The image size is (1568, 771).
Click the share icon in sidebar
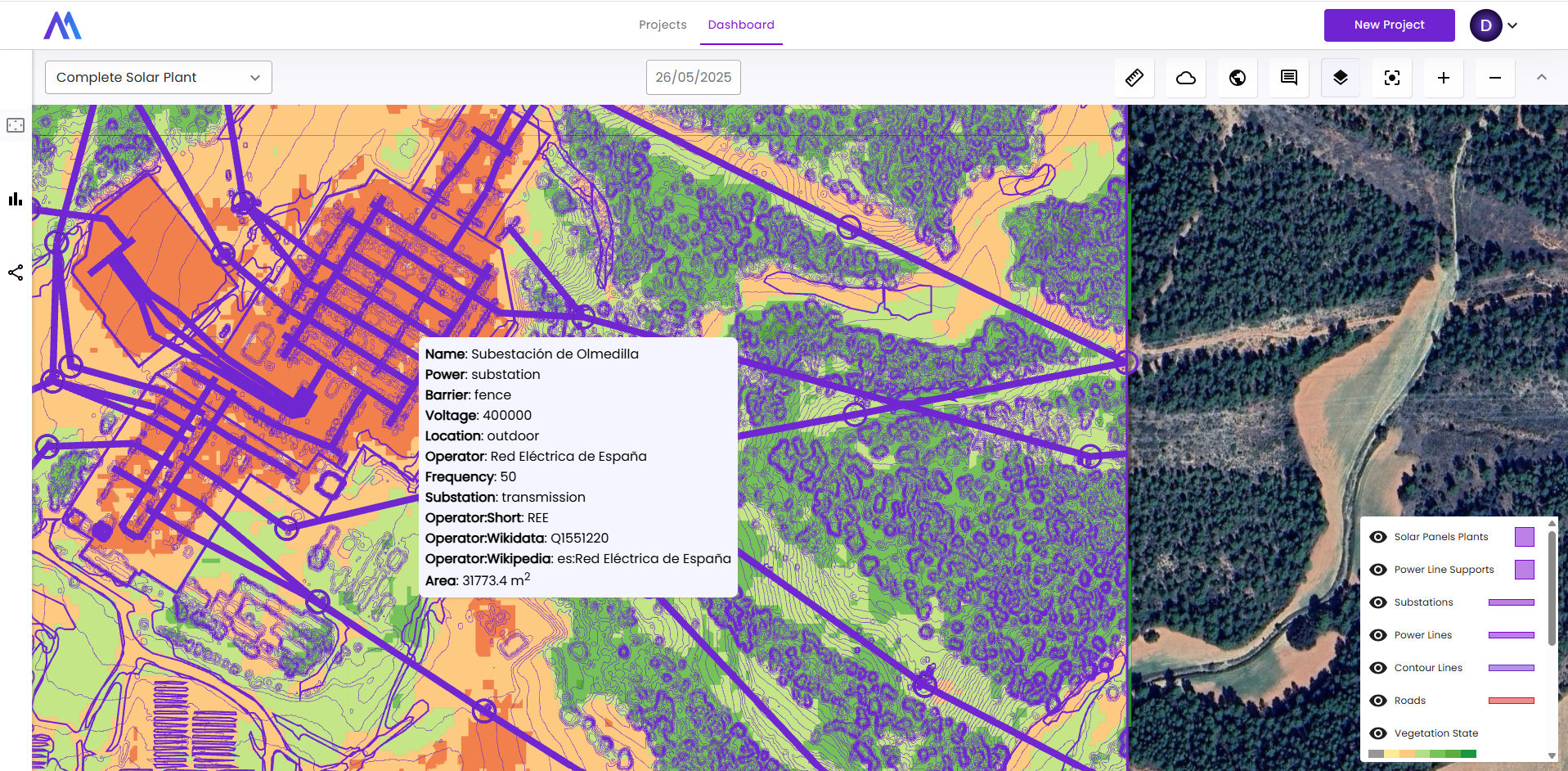16,273
